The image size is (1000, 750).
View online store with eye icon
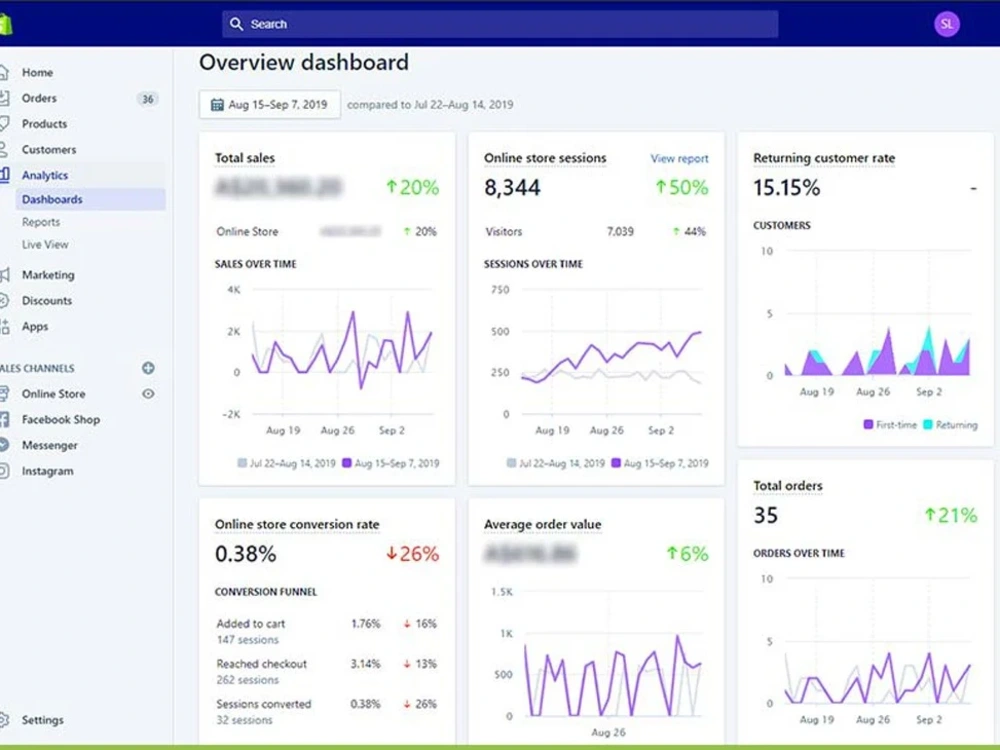tap(148, 393)
